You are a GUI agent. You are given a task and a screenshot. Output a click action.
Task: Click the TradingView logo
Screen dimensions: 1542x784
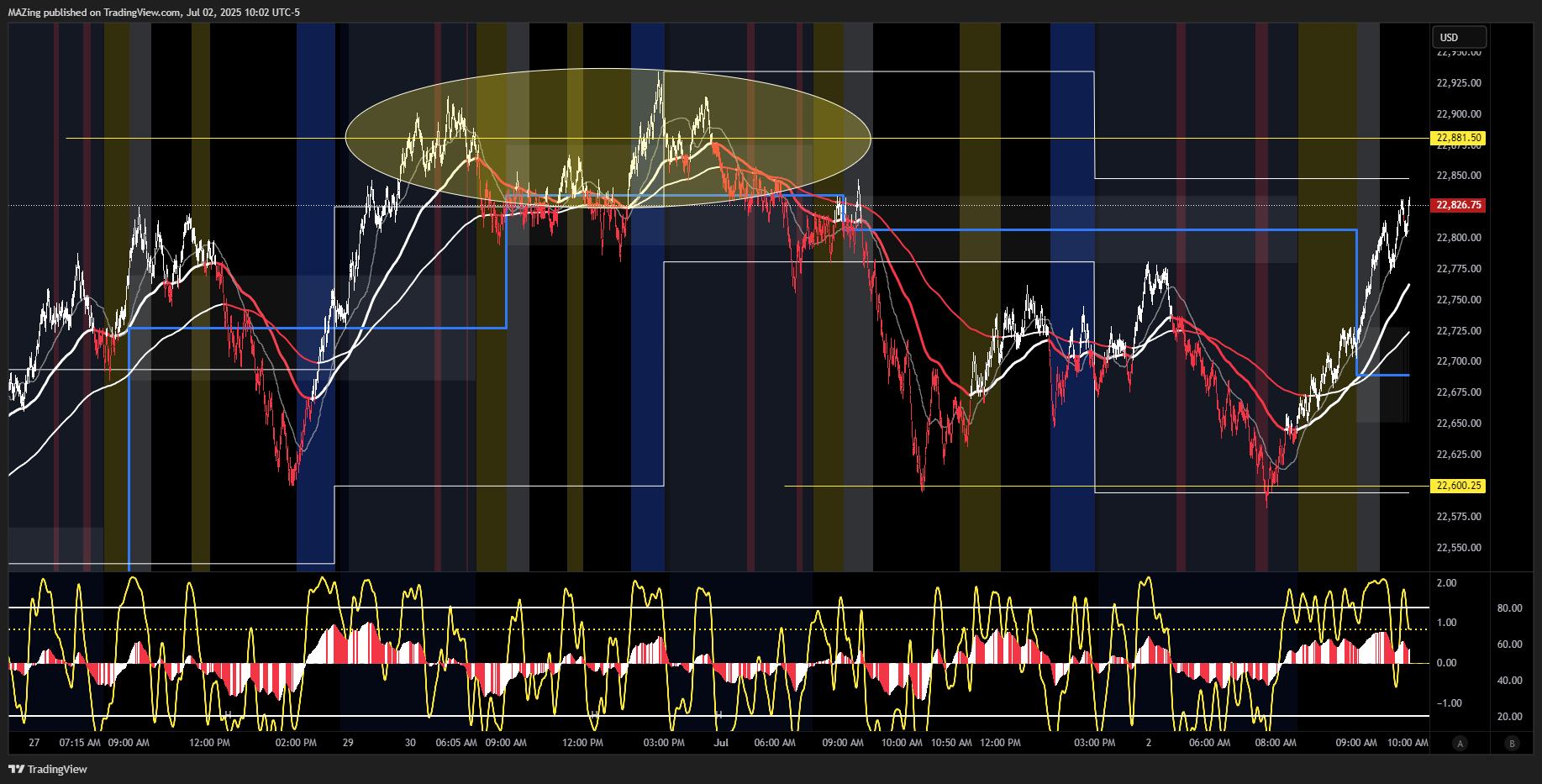(48, 769)
